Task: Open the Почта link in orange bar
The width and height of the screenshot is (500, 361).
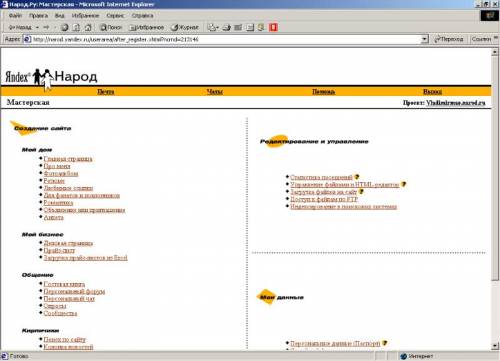Action: pyautogui.click(x=106, y=91)
